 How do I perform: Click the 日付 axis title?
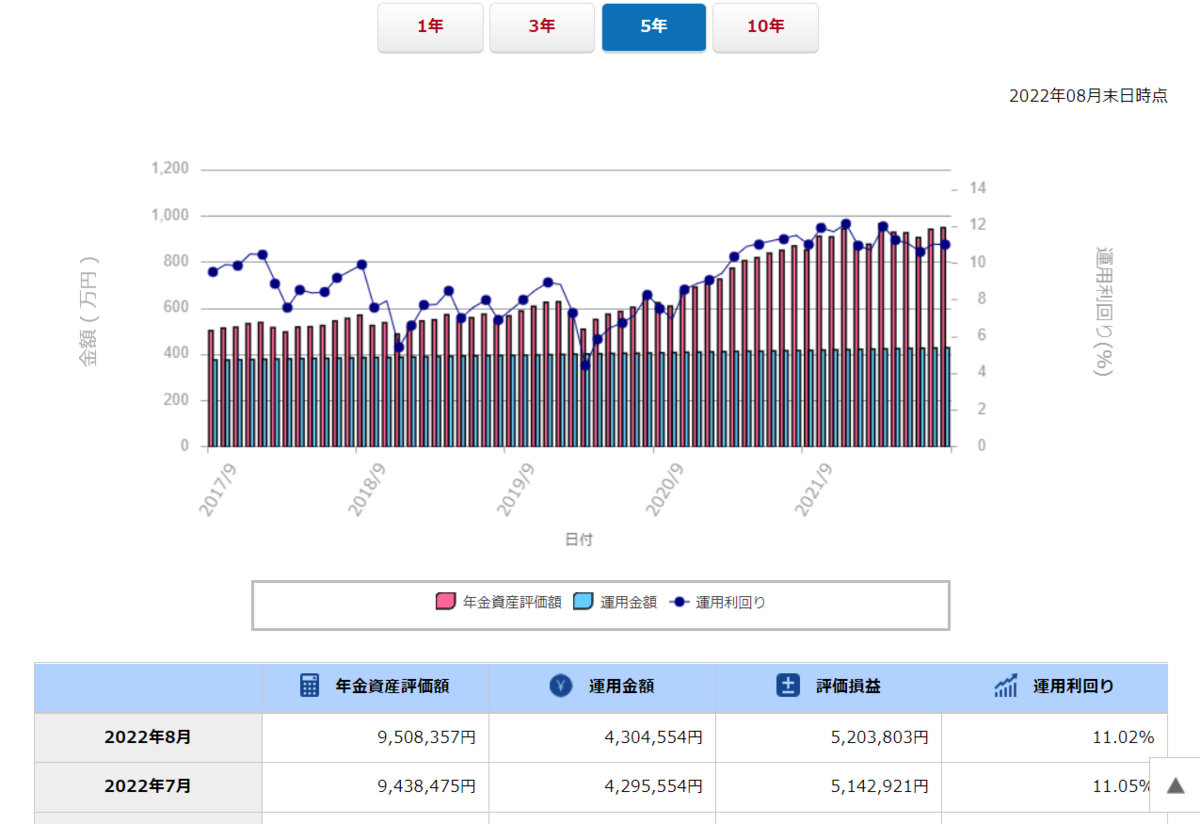pyautogui.click(x=579, y=540)
